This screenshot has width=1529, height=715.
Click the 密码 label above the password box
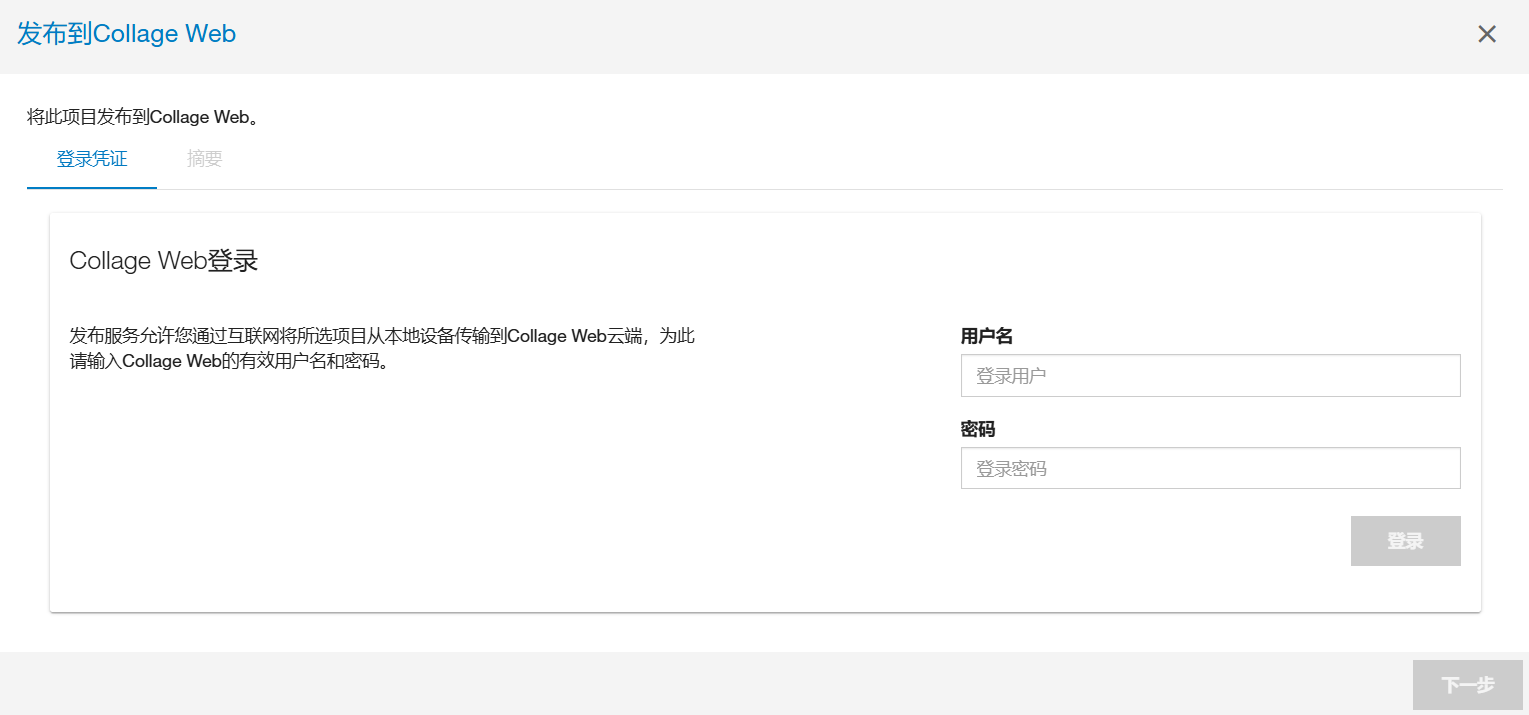click(x=978, y=429)
